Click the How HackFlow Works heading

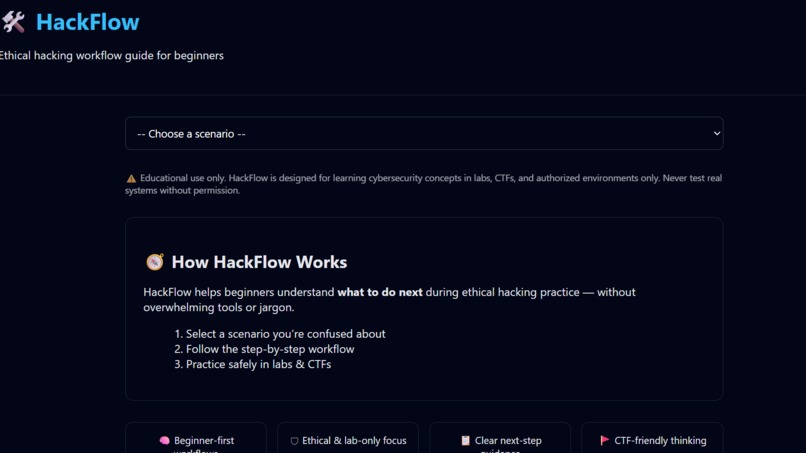pyautogui.click(x=259, y=262)
